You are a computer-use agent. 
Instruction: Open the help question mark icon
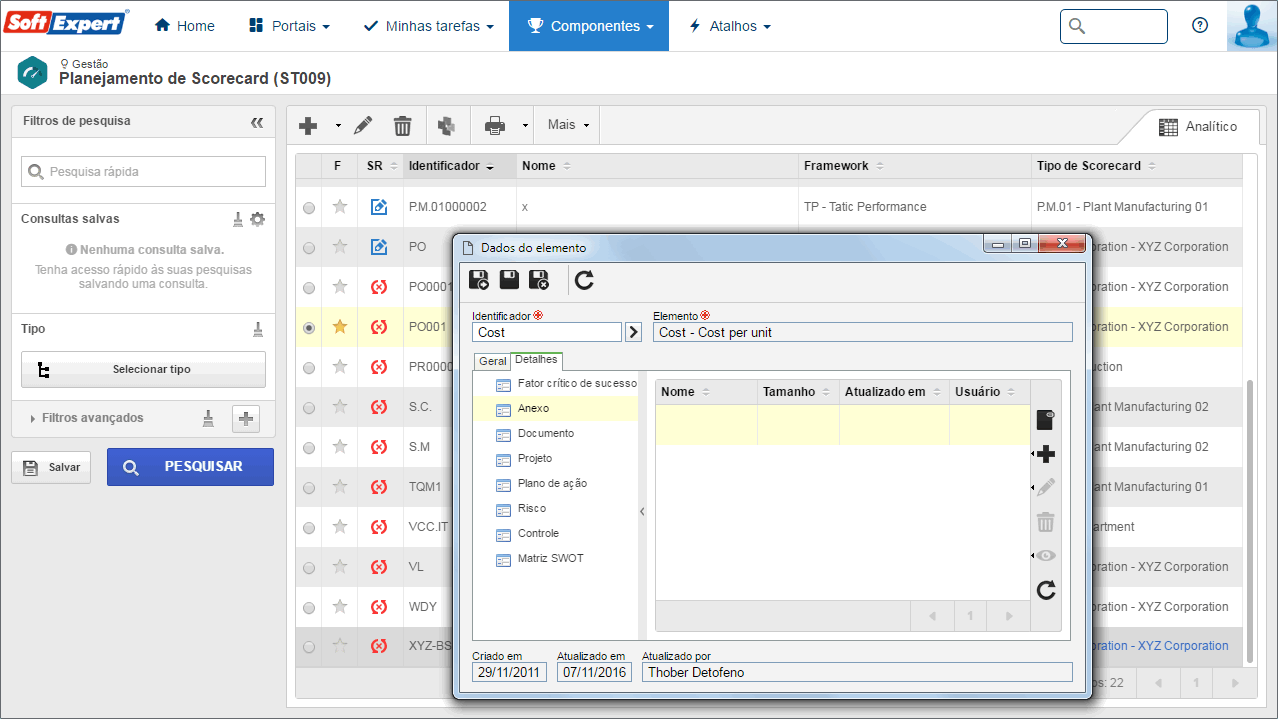pos(1200,26)
